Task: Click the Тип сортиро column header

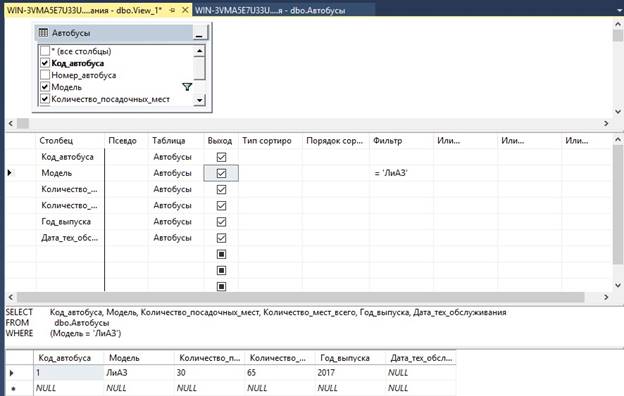Action: coord(270,140)
